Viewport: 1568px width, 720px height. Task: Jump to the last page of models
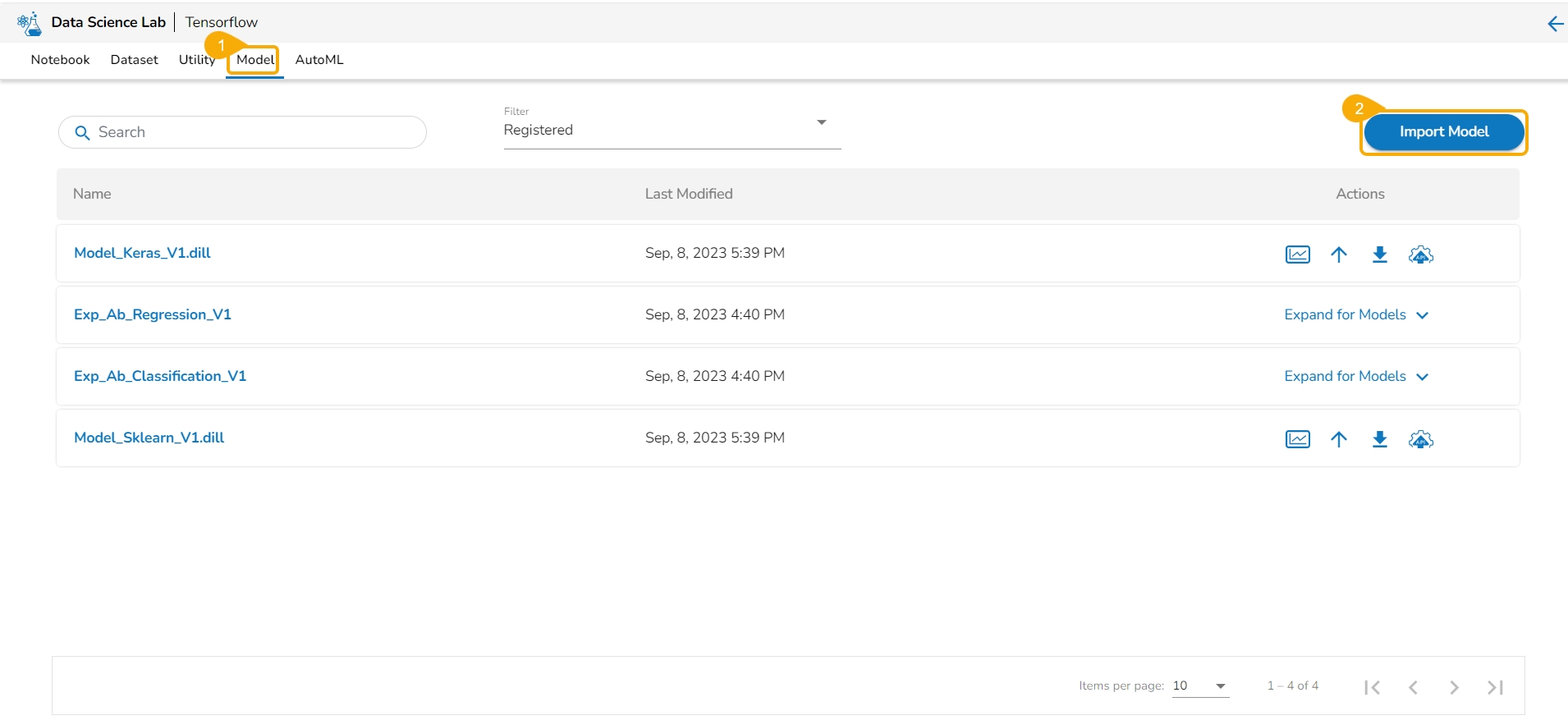pyautogui.click(x=1495, y=687)
